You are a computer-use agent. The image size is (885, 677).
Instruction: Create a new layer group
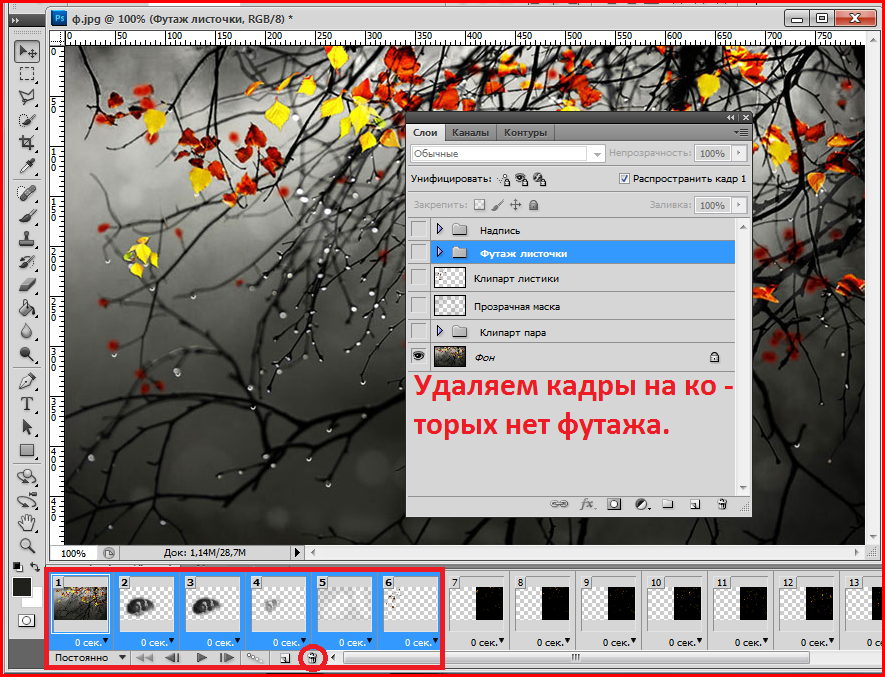point(668,504)
